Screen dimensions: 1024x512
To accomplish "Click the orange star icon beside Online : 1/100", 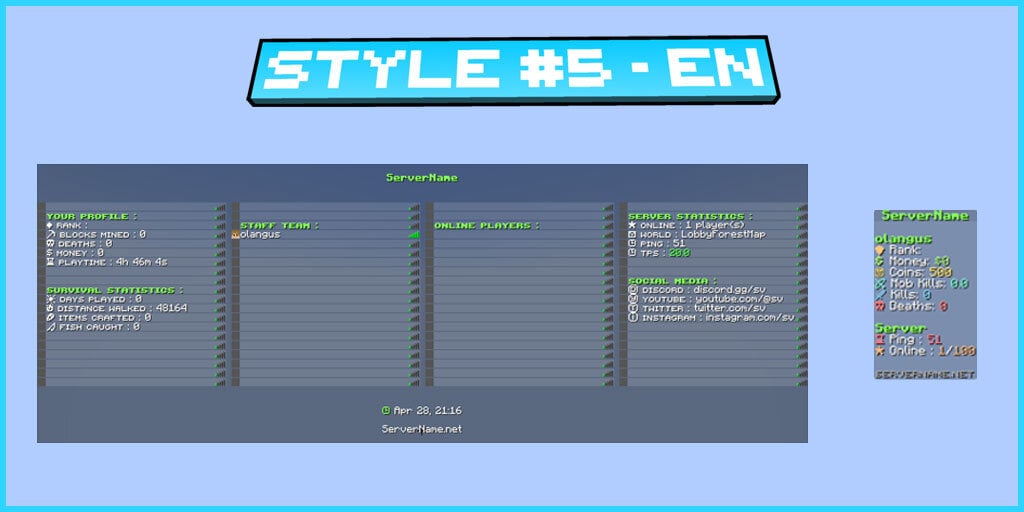I will (880, 351).
